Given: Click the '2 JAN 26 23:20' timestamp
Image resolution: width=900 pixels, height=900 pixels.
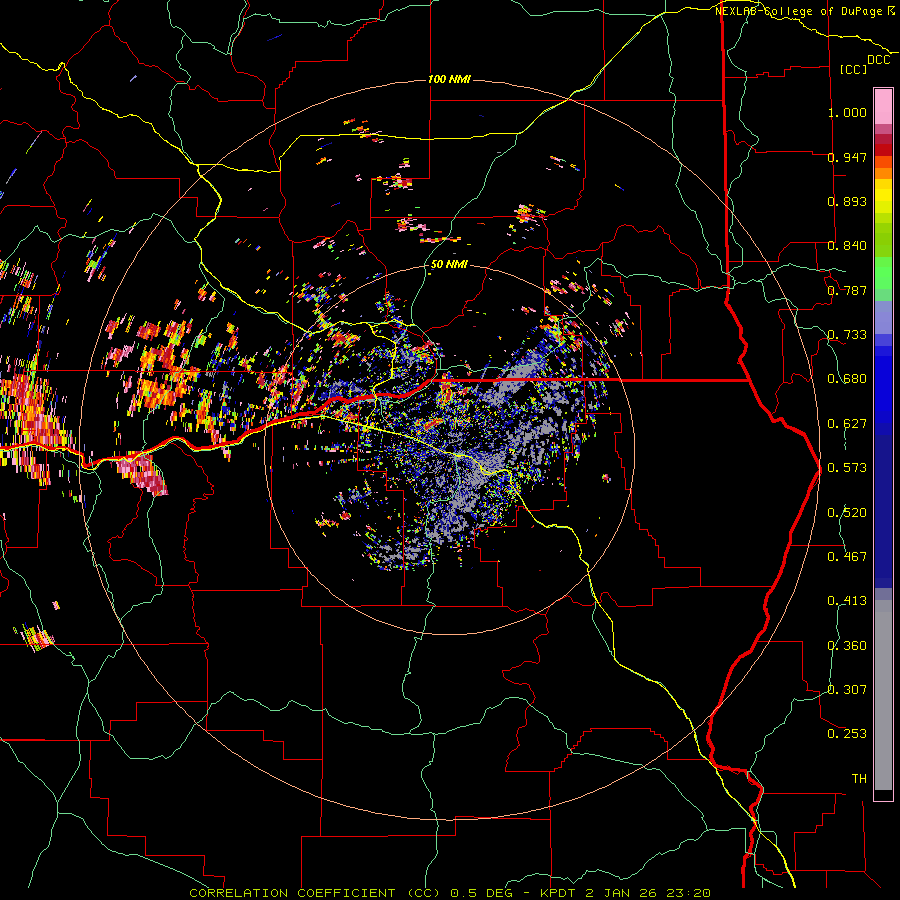Looking at the screenshot, I should [648, 893].
